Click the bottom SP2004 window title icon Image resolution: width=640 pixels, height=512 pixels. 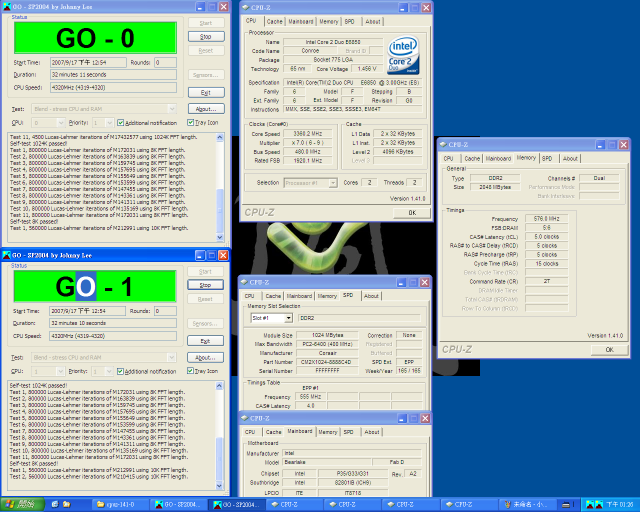tap(7, 255)
